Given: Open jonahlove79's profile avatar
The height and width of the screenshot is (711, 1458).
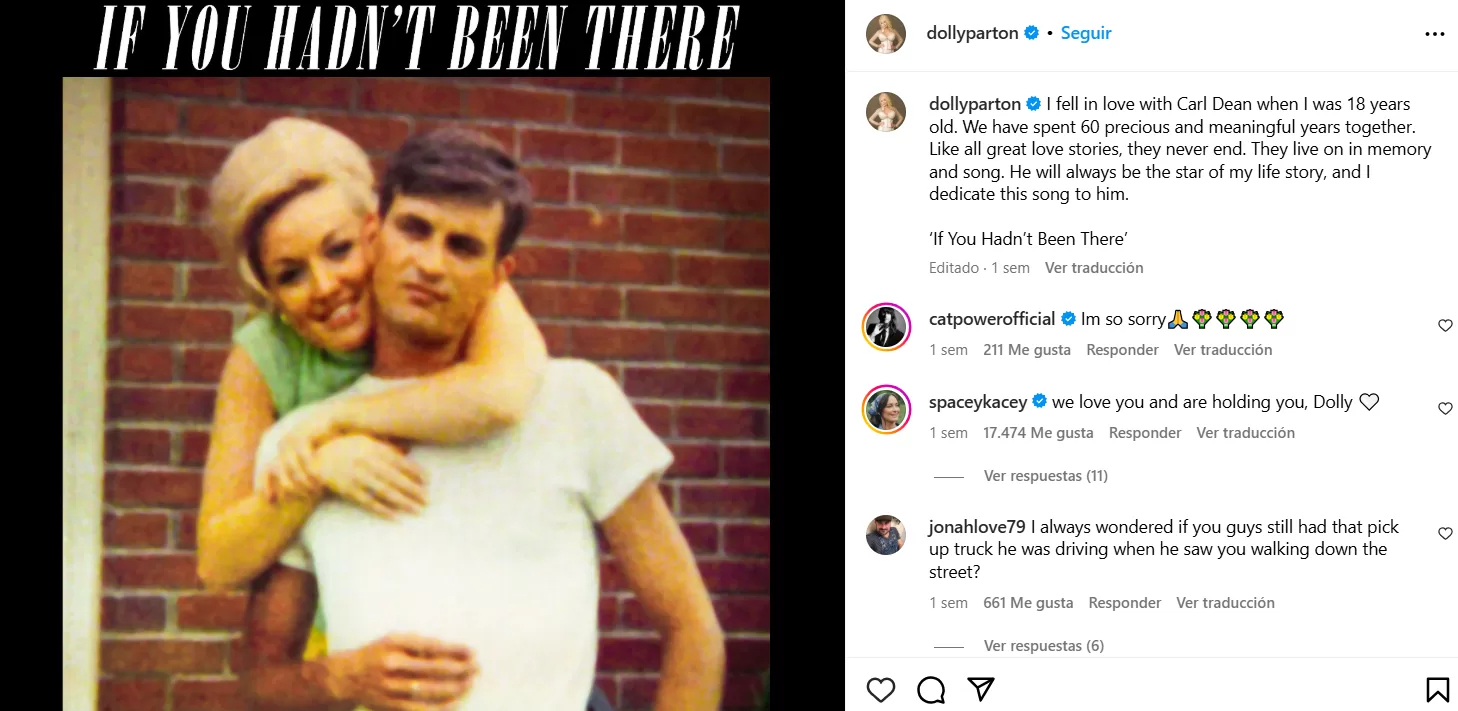Looking at the screenshot, I should [x=886, y=535].
